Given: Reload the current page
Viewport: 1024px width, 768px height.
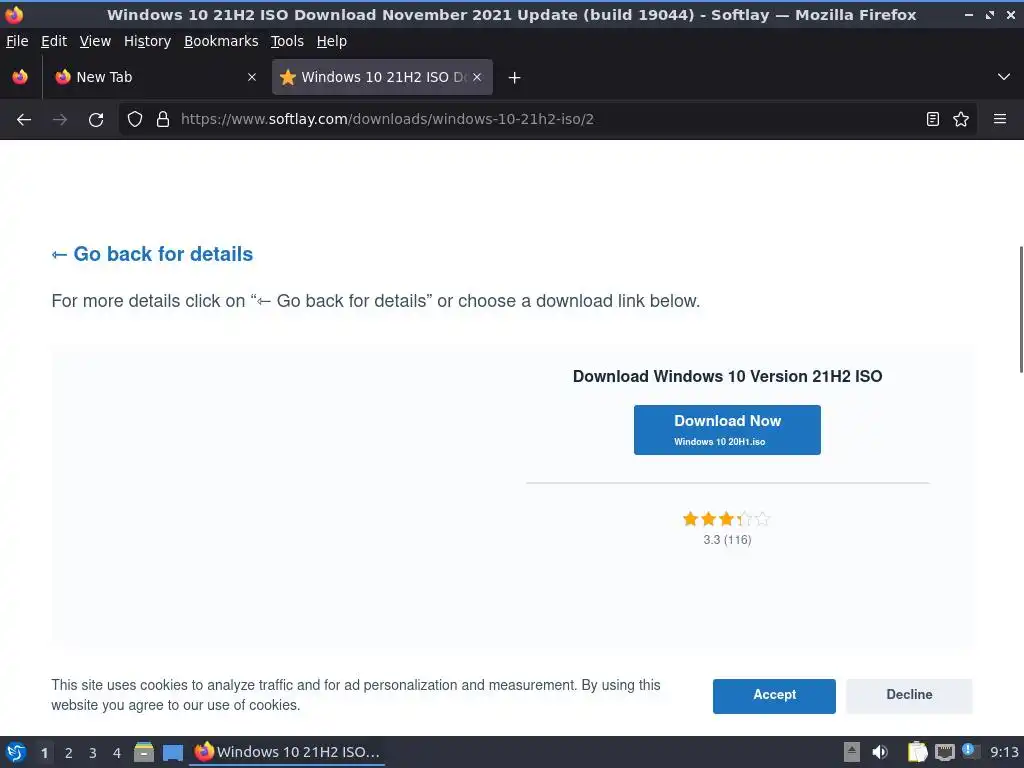Looking at the screenshot, I should coord(96,120).
